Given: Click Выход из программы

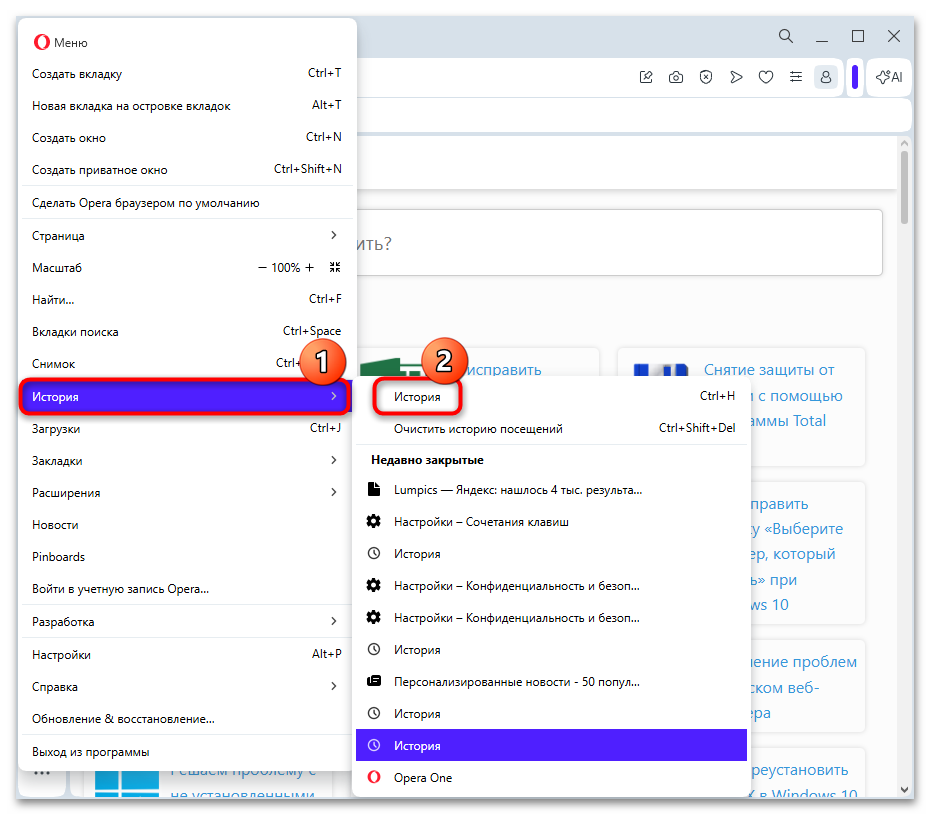Looking at the screenshot, I should 187,752.
